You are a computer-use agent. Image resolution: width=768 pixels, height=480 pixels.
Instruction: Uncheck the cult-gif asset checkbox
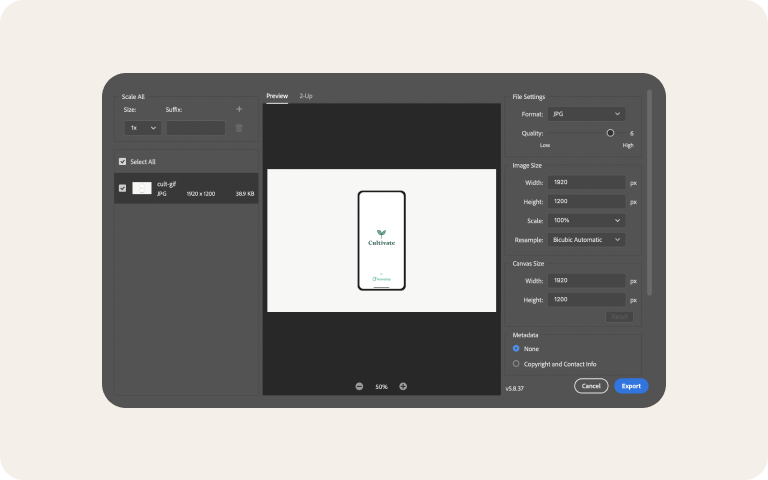click(x=122, y=188)
